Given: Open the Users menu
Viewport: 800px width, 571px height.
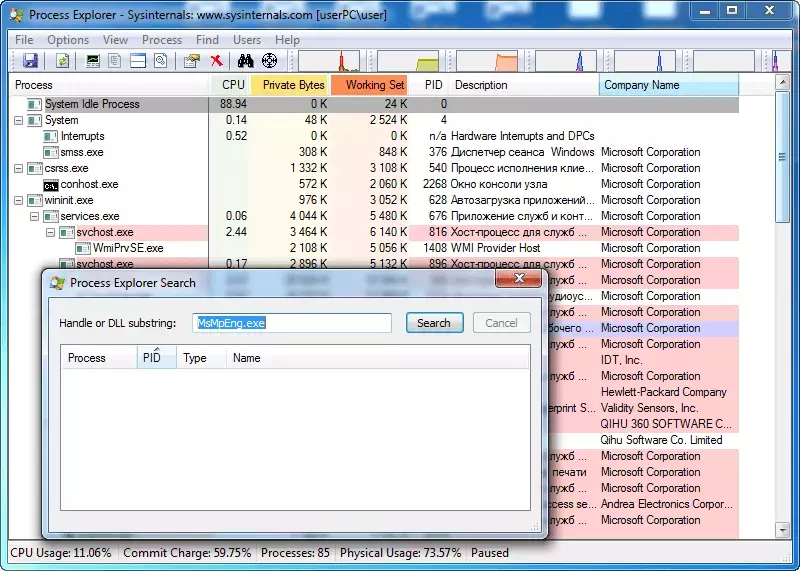Looking at the screenshot, I should click(x=247, y=40).
